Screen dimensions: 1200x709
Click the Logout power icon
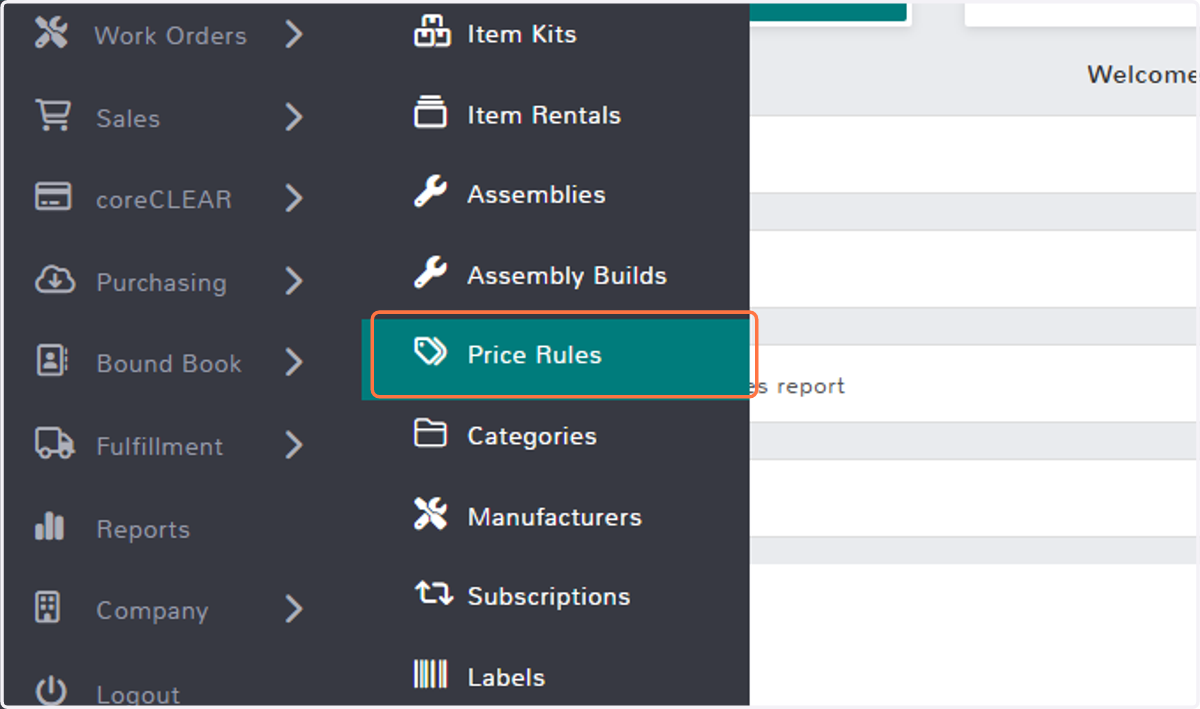pos(50,691)
